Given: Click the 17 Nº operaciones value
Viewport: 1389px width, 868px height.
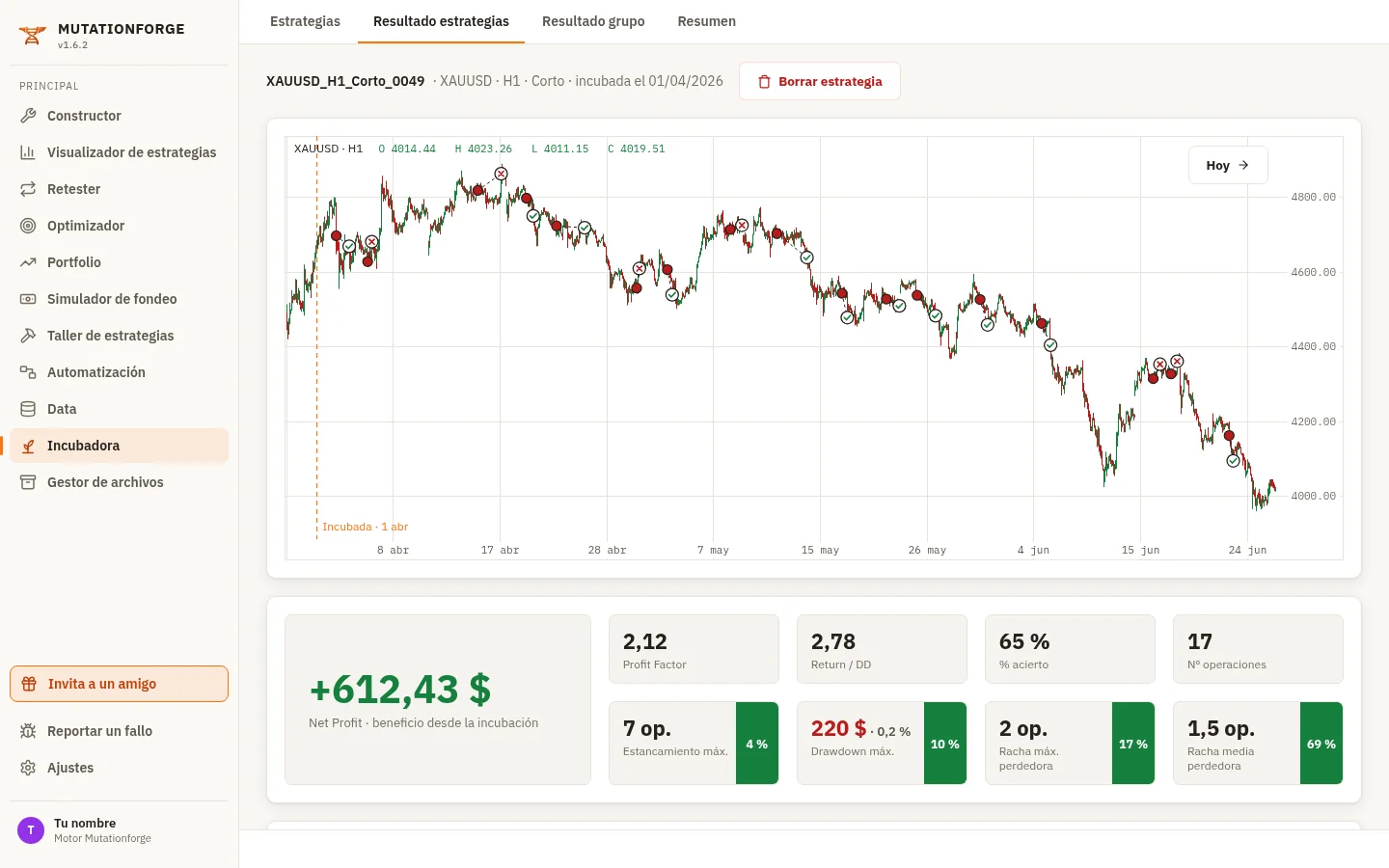Looking at the screenshot, I should point(1200,641).
